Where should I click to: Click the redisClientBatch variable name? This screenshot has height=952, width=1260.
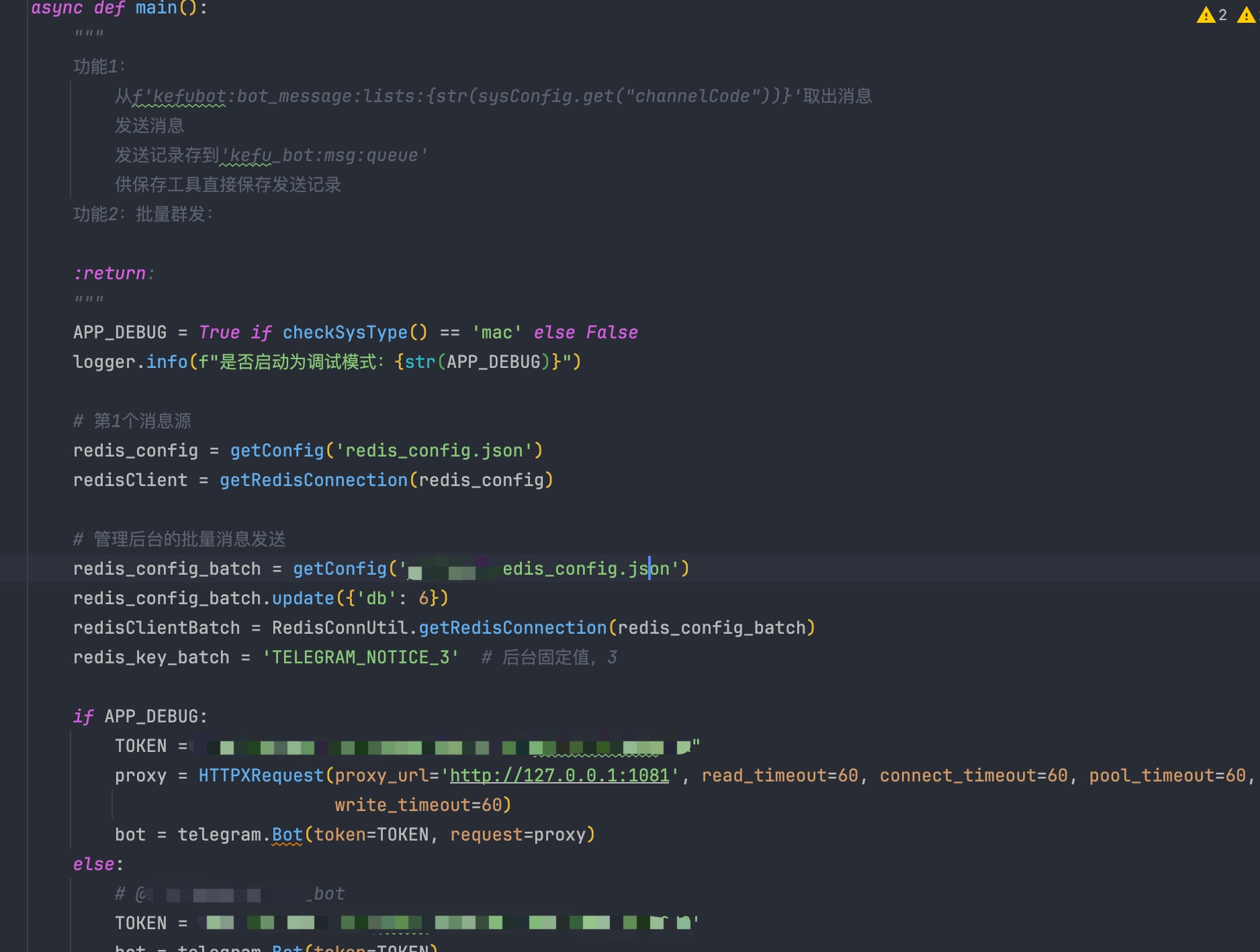coord(156,628)
